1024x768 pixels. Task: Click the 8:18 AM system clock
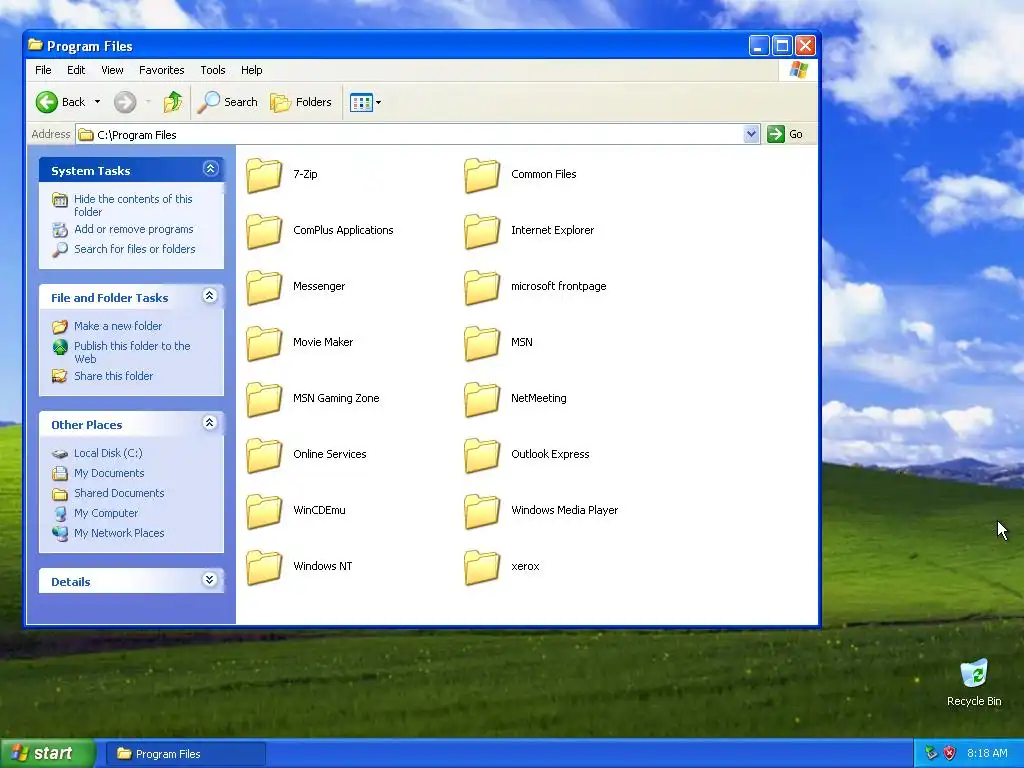987,753
